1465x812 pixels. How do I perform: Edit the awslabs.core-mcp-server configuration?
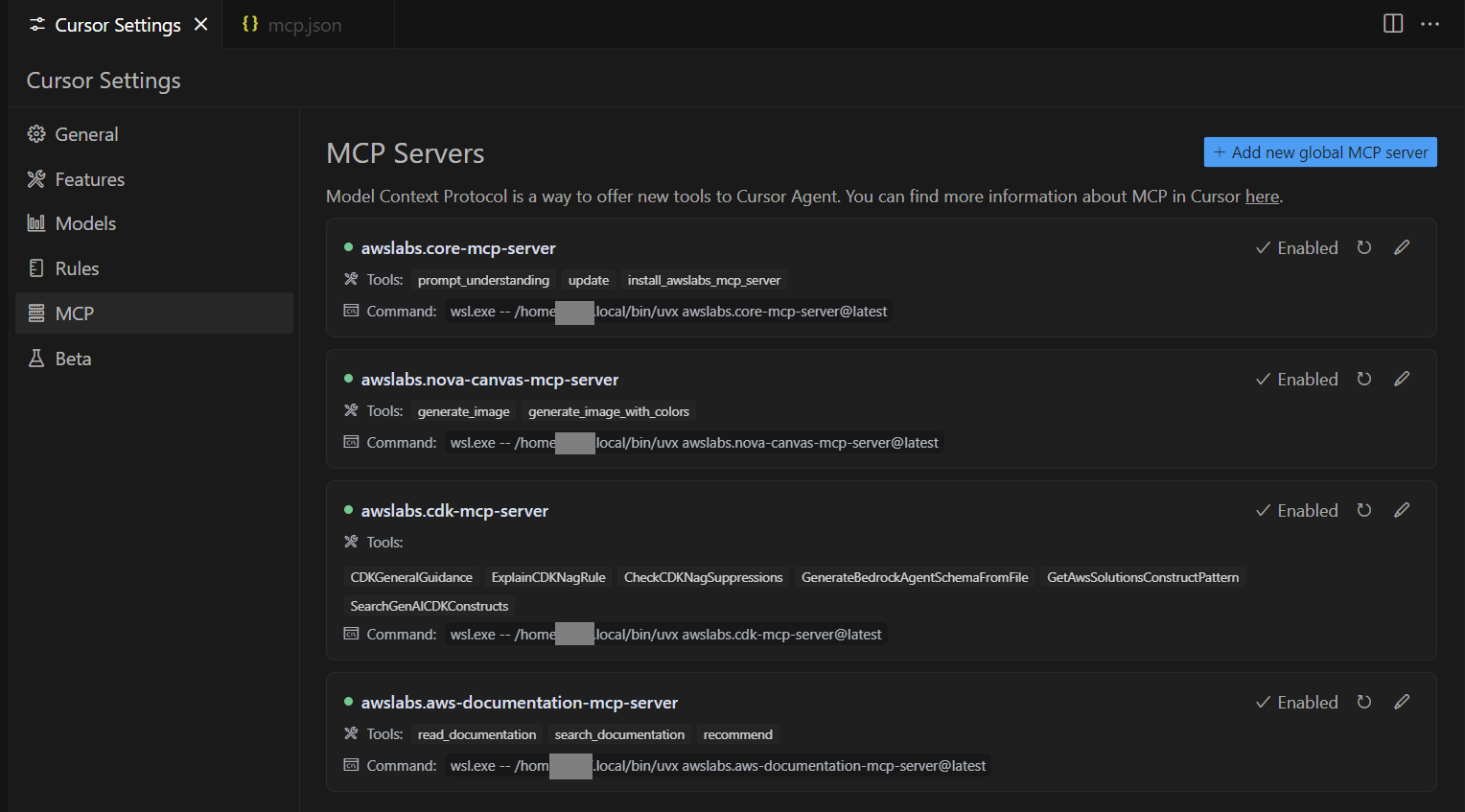click(x=1402, y=247)
